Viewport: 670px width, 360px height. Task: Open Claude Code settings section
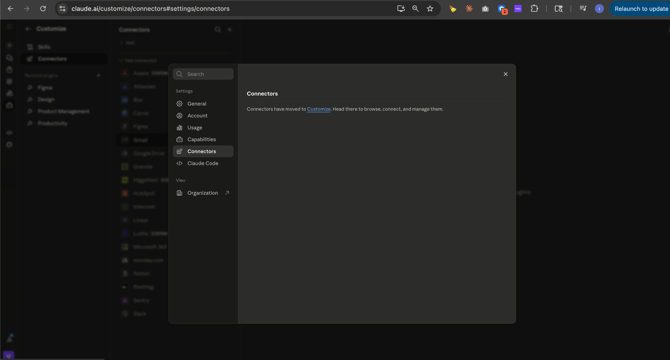click(x=203, y=163)
